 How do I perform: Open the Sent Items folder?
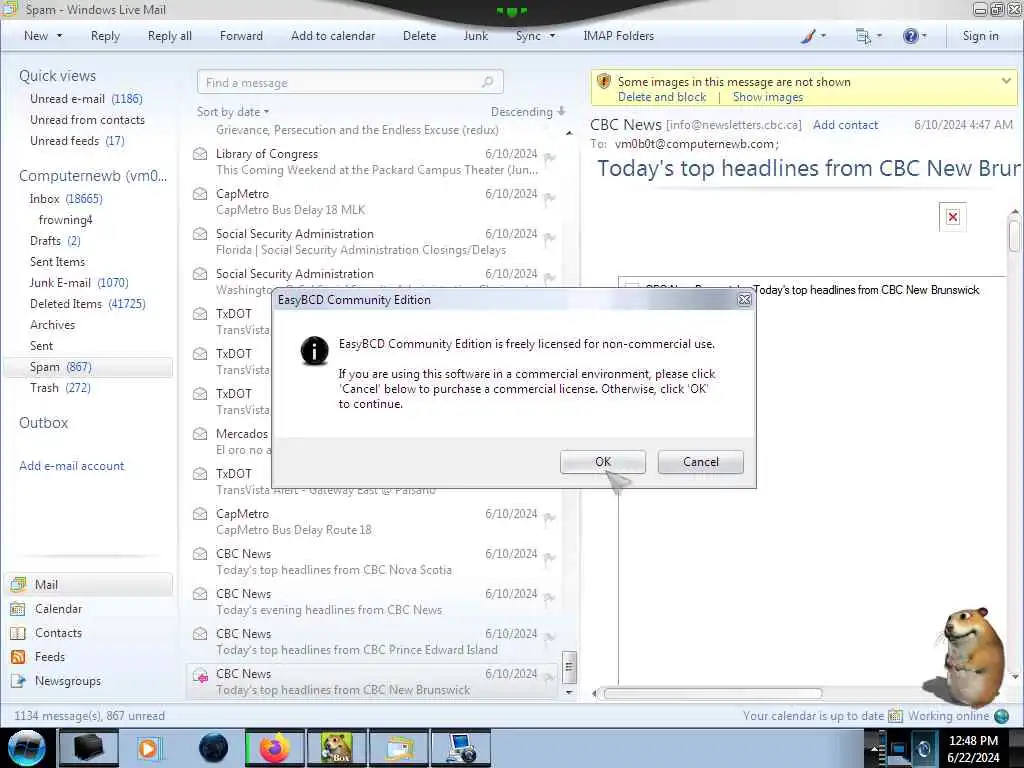pos(57,261)
